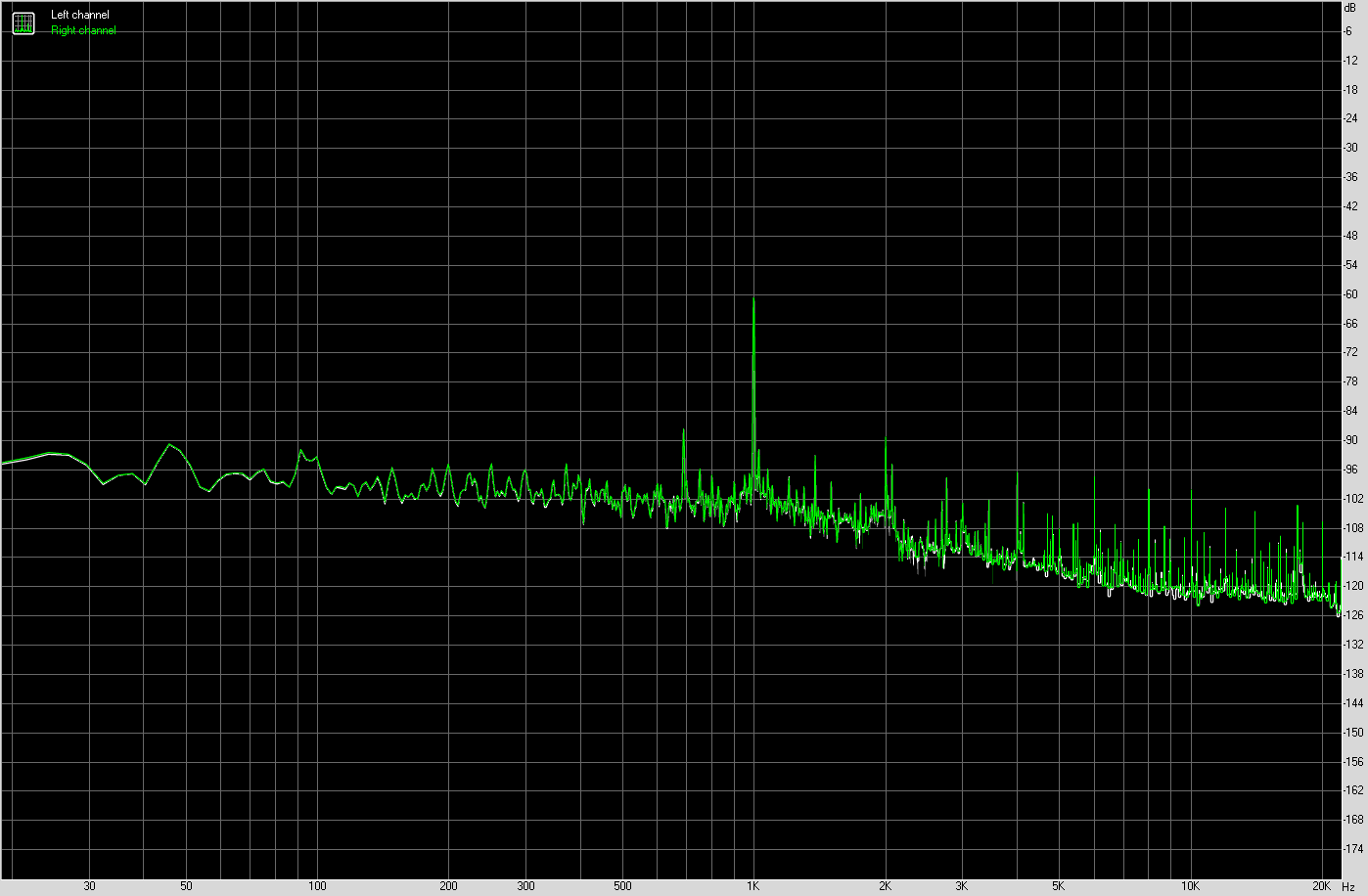1368x896 pixels.
Task: Select the "Right channel" legend label
Action: (83, 30)
